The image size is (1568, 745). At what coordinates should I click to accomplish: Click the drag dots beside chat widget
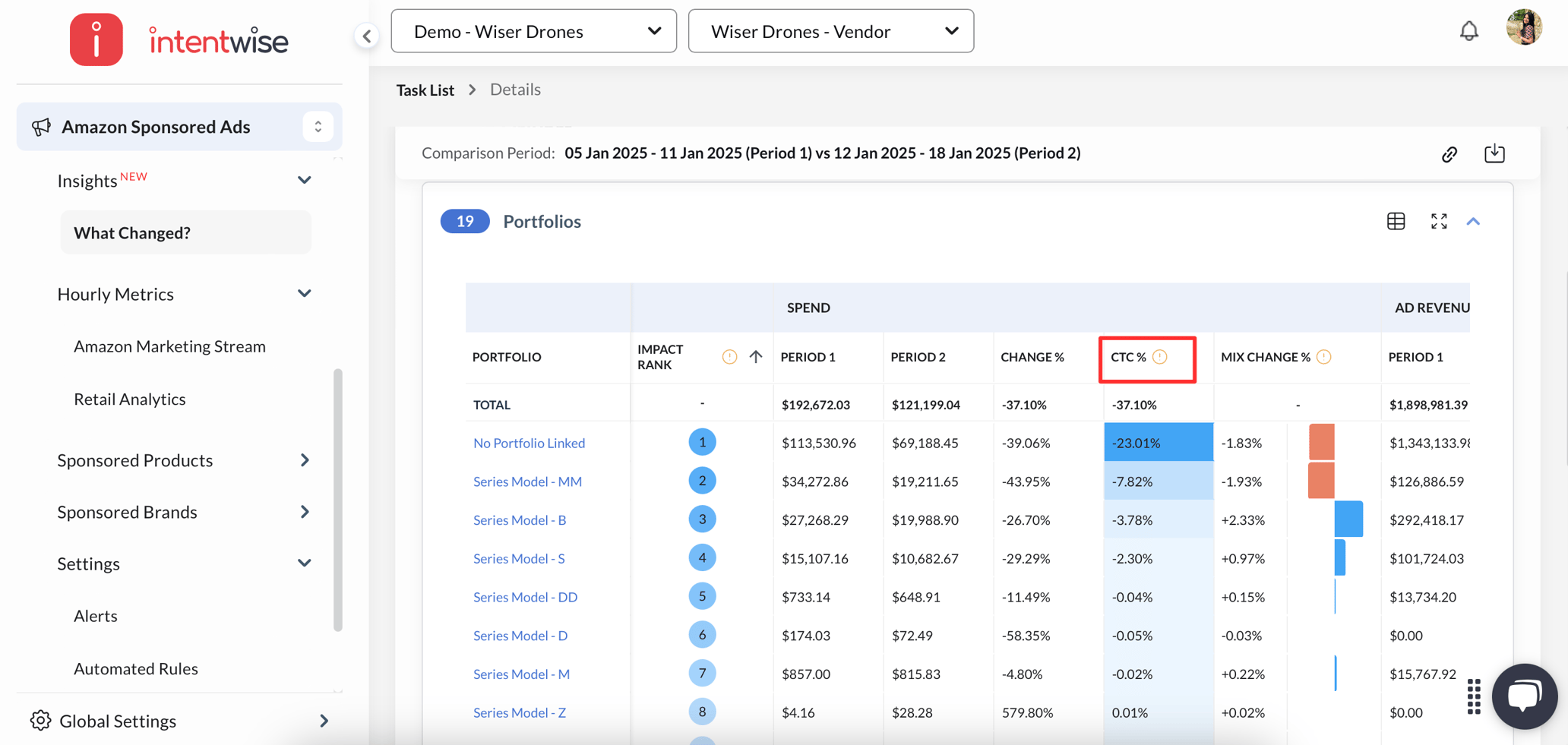click(x=1474, y=696)
